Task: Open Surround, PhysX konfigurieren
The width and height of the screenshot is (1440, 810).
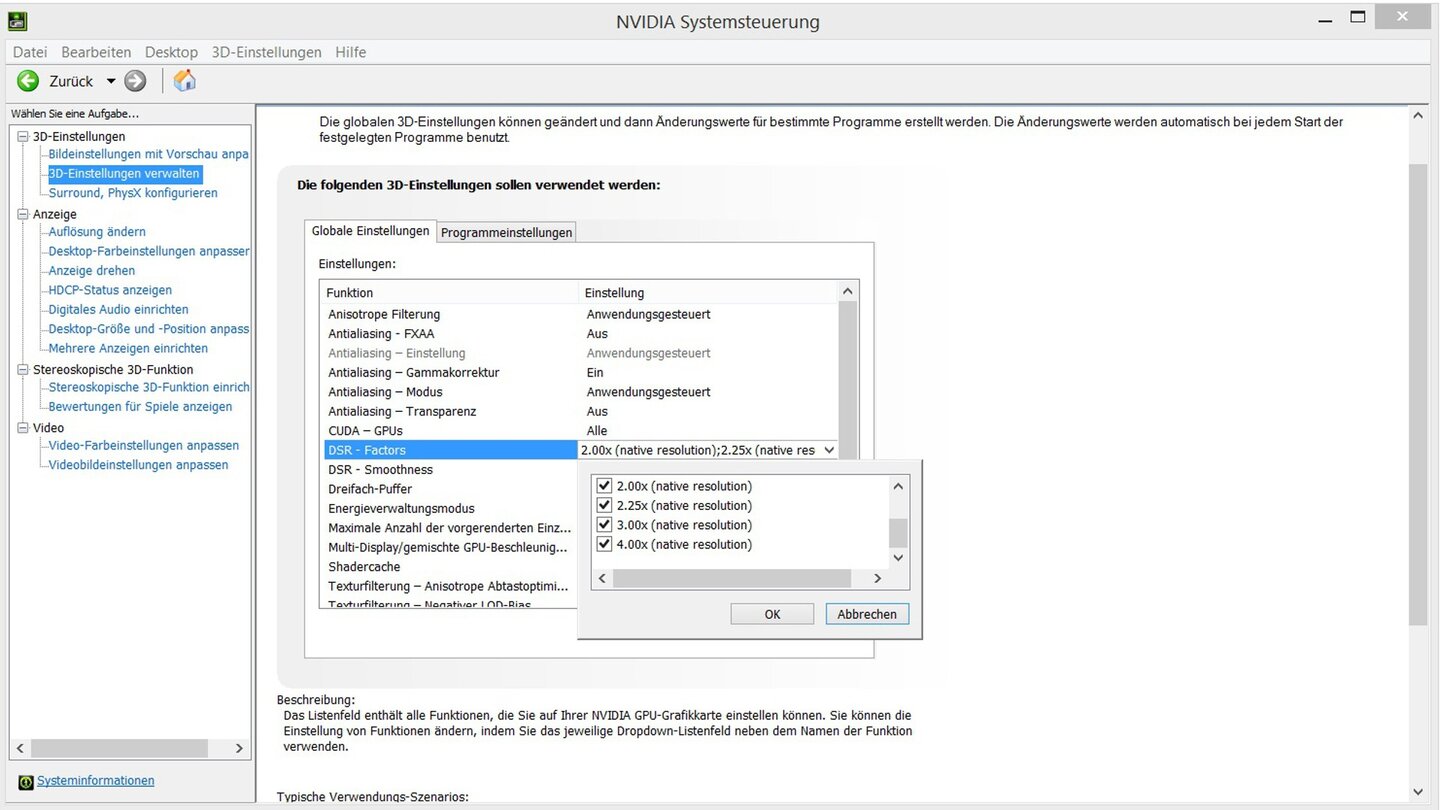Action: click(x=133, y=193)
